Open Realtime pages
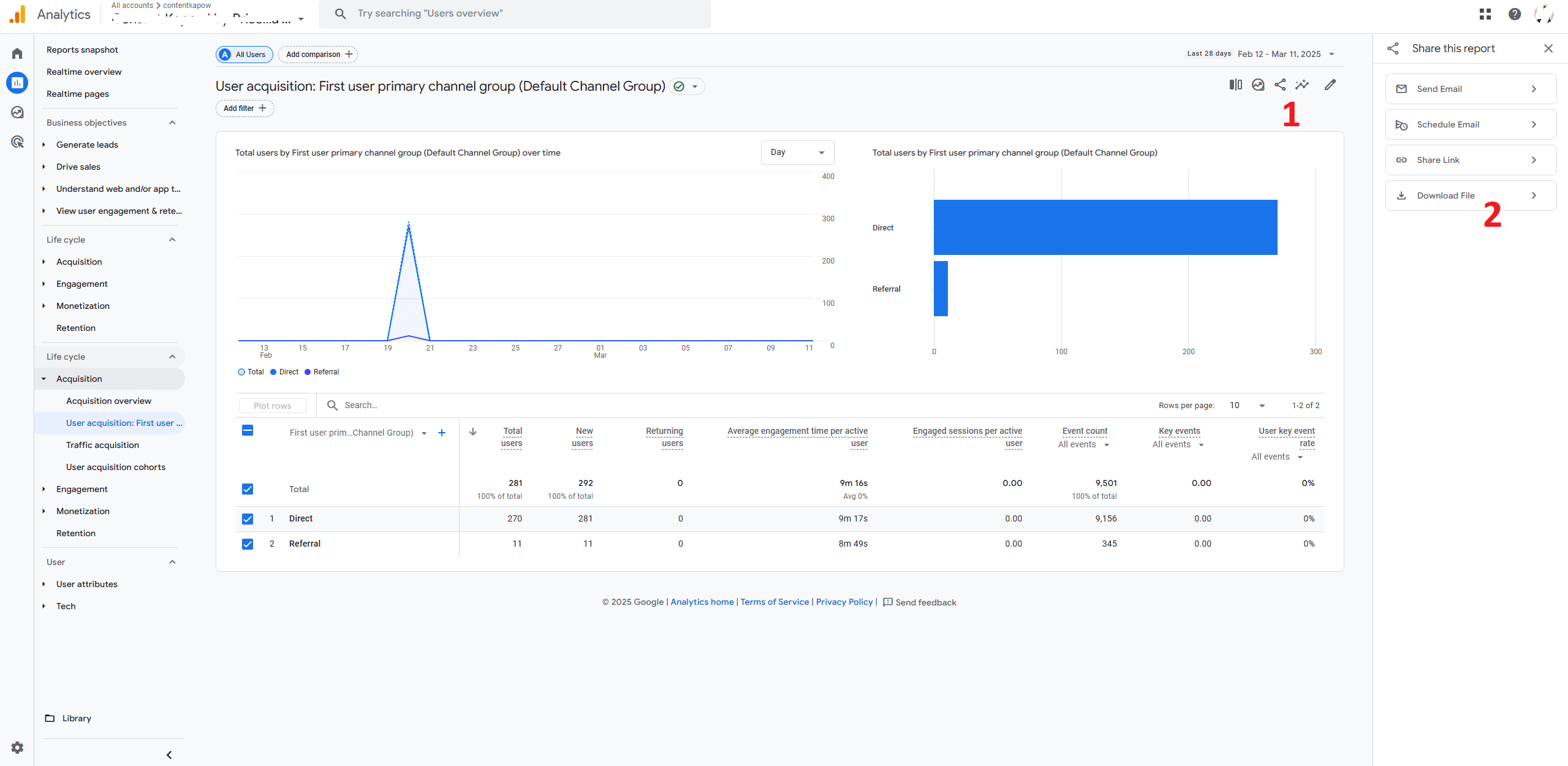The height and width of the screenshot is (766, 1568). pyautogui.click(x=78, y=94)
